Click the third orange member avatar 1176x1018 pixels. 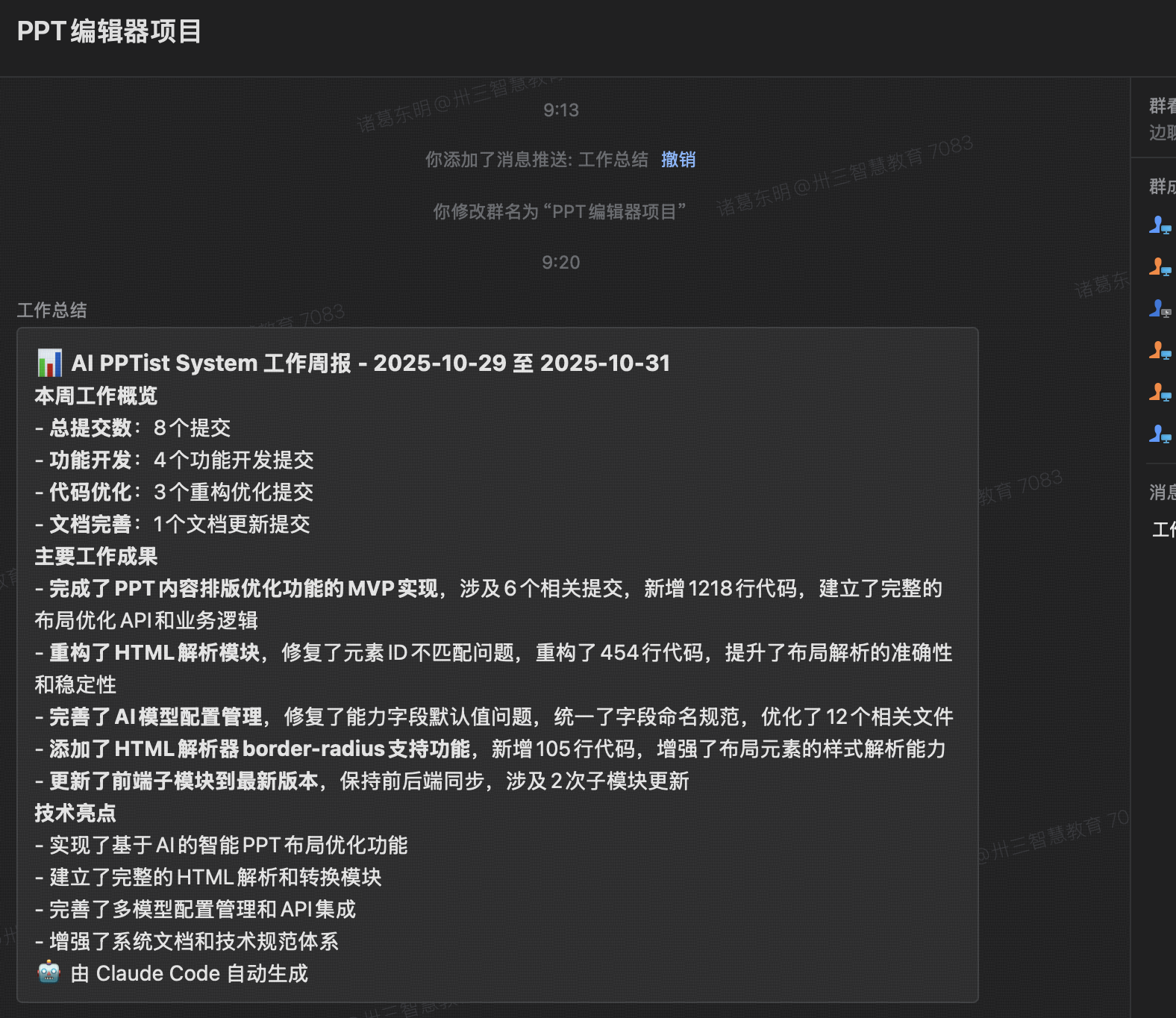(1160, 392)
